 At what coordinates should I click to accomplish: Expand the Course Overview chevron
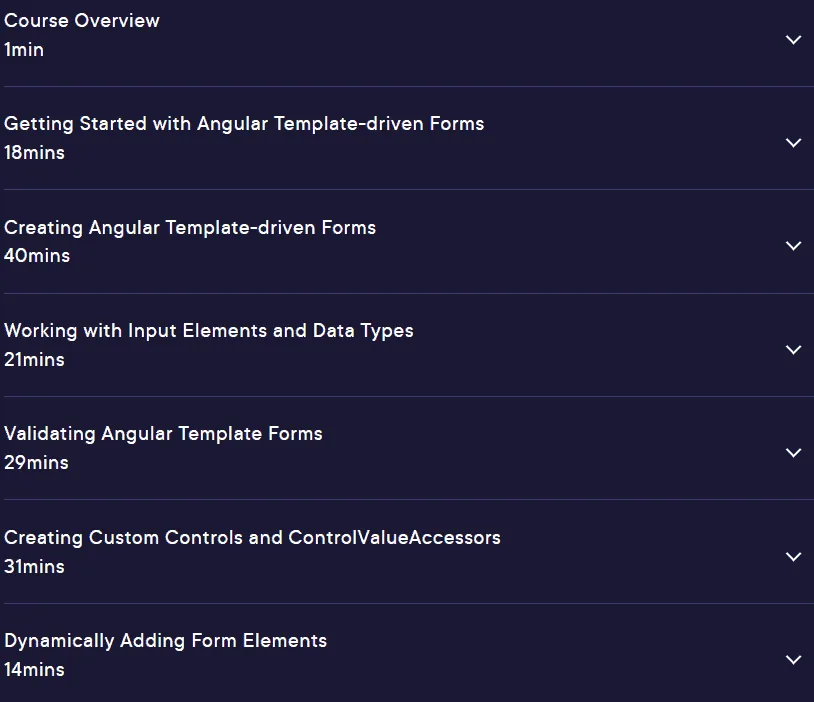[793, 40]
